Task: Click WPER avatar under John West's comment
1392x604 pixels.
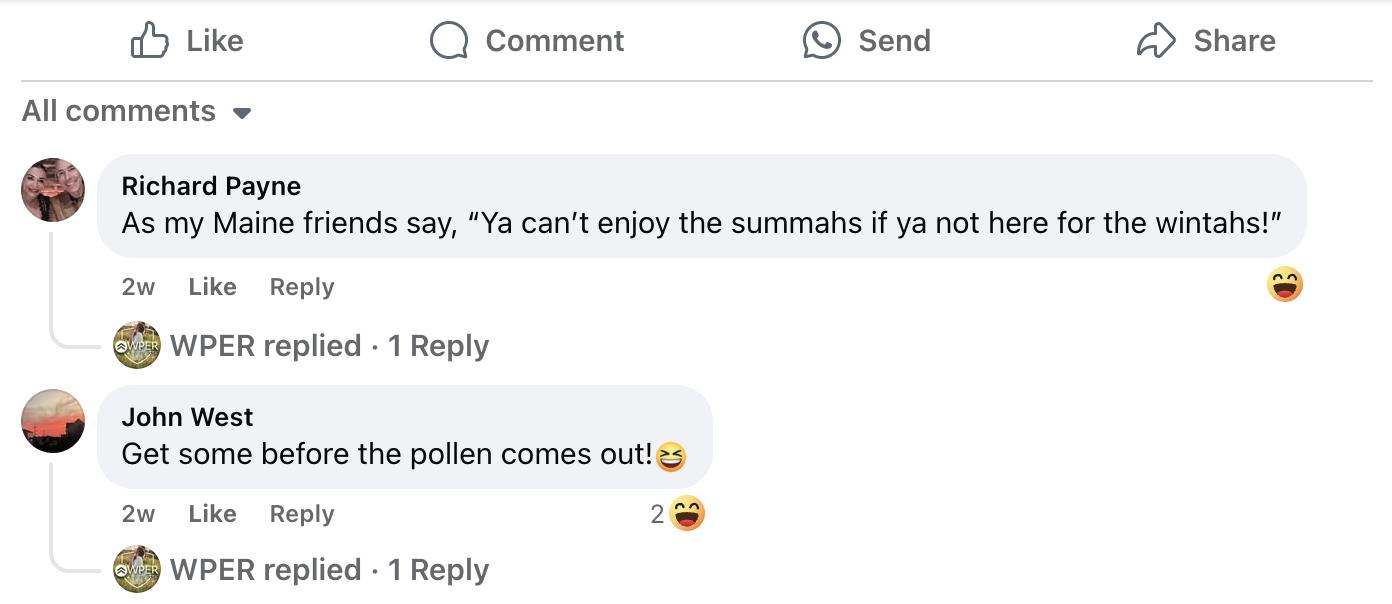Action: [137, 570]
